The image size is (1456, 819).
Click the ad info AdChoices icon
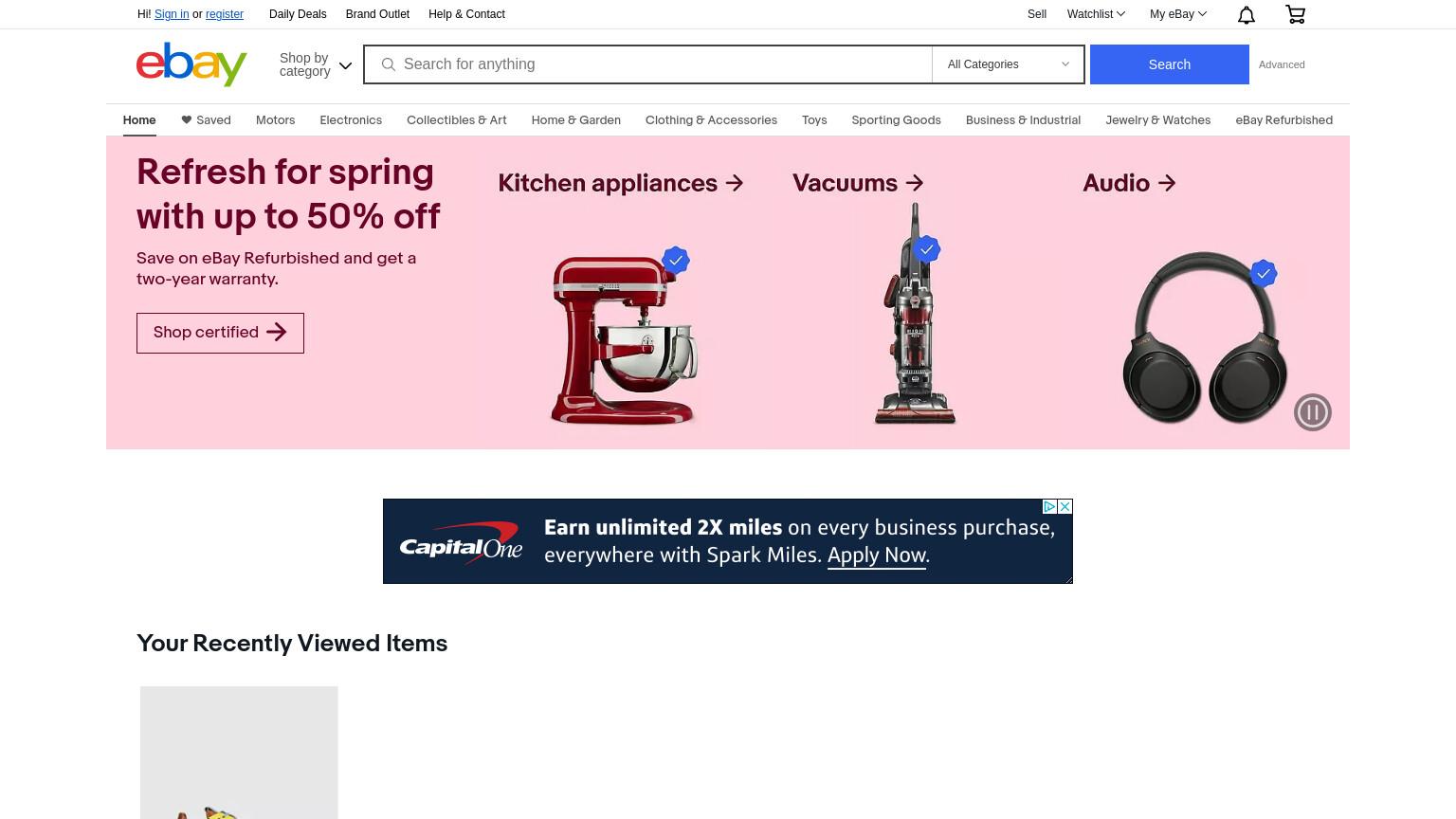coord(1049,506)
